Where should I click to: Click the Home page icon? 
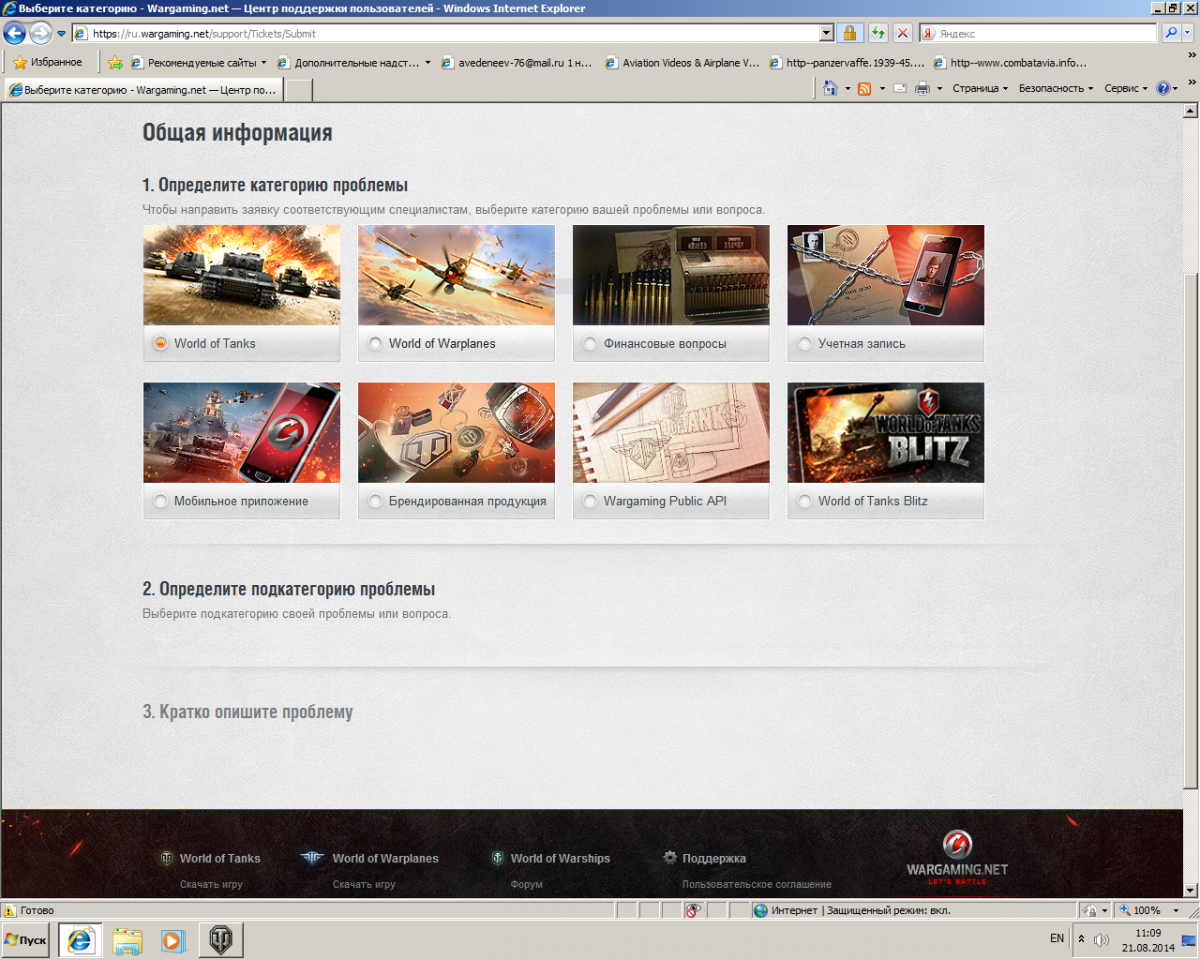point(830,88)
